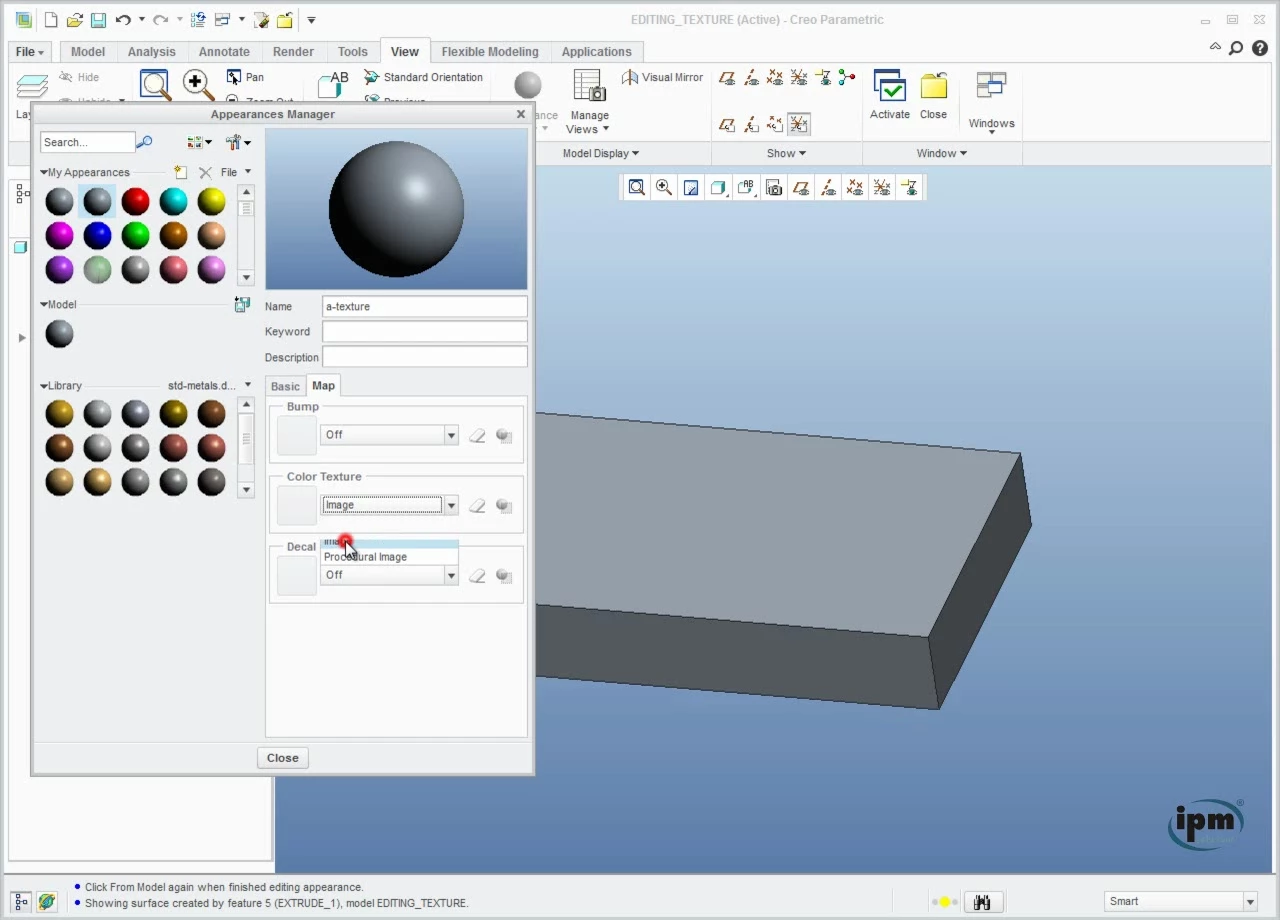Toggle plane tag display in the ribbon

[x=727, y=124]
